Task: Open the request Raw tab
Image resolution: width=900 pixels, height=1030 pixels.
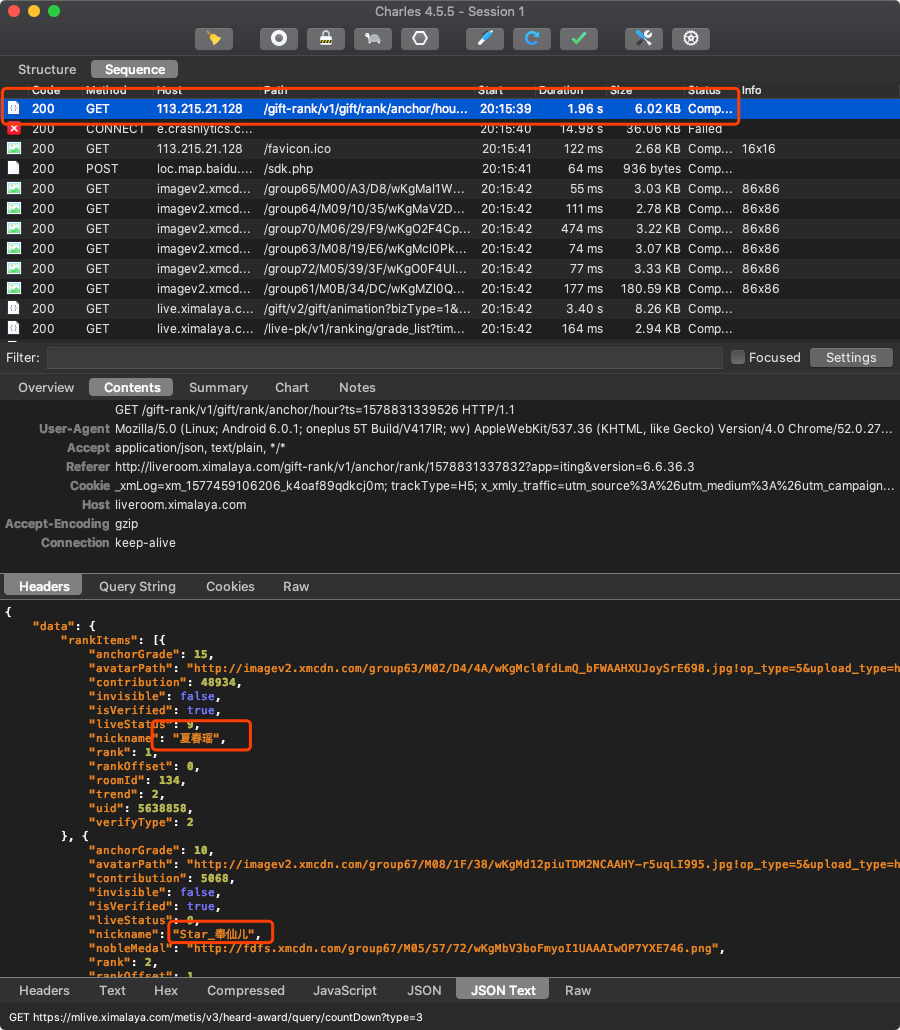Action: click(x=296, y=586)
